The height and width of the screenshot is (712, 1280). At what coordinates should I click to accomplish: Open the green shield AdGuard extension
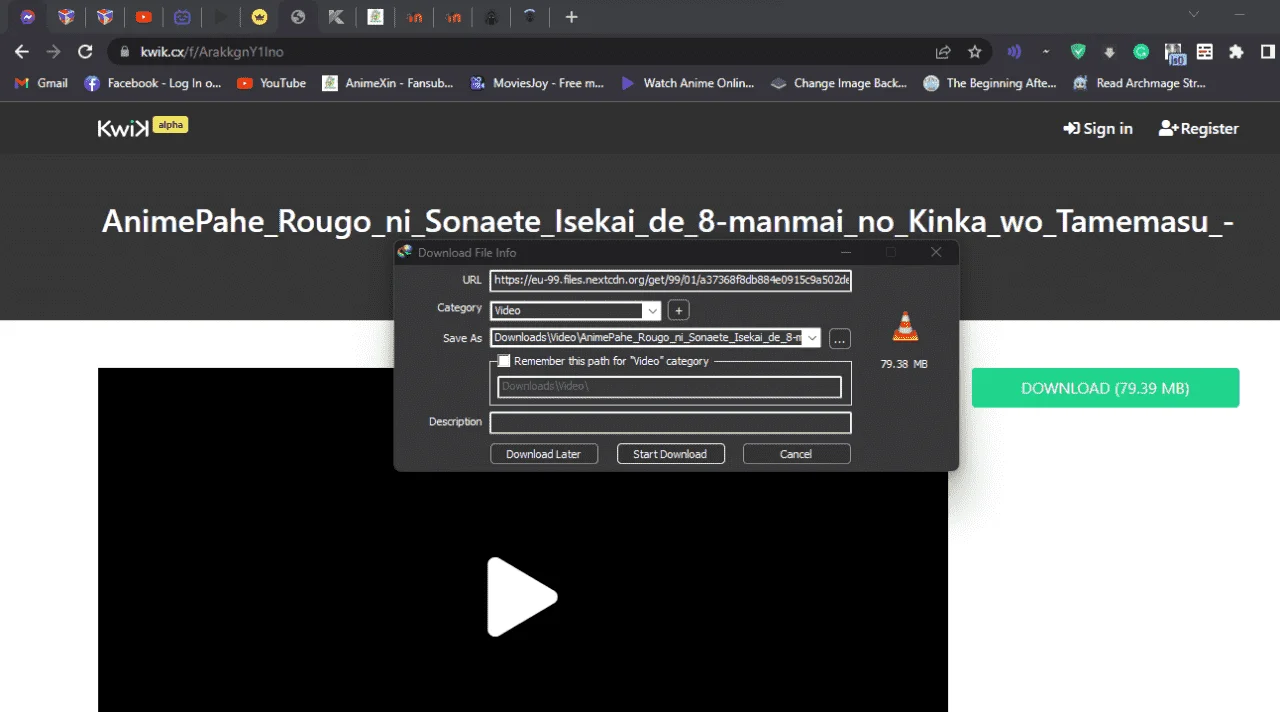1078,52
